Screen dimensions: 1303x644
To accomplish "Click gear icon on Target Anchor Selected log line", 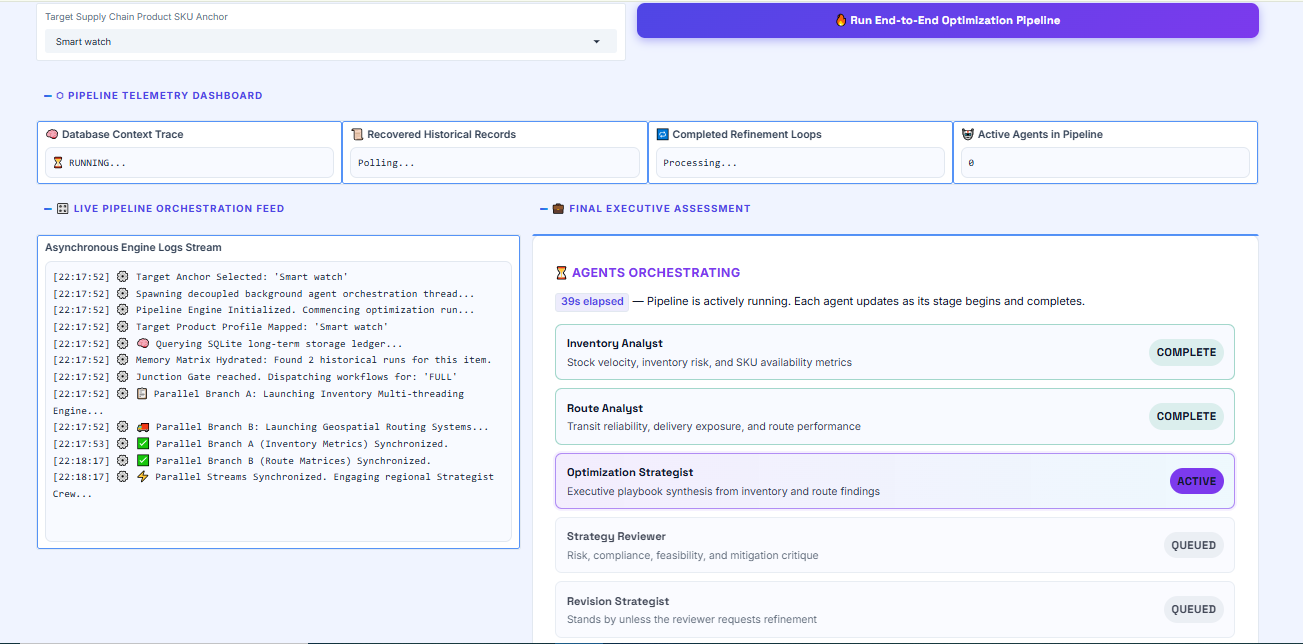I will (123, 277).
